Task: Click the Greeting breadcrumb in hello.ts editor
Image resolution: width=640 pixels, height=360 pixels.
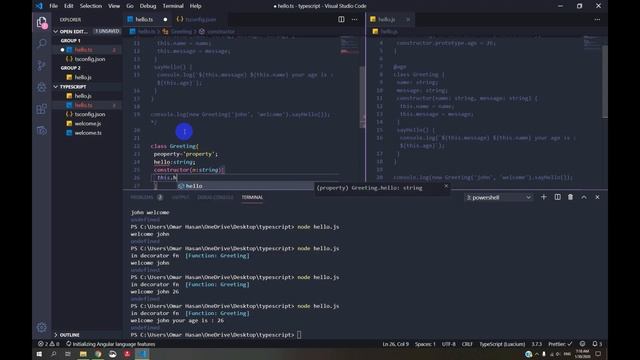Action: pos(181,31)
